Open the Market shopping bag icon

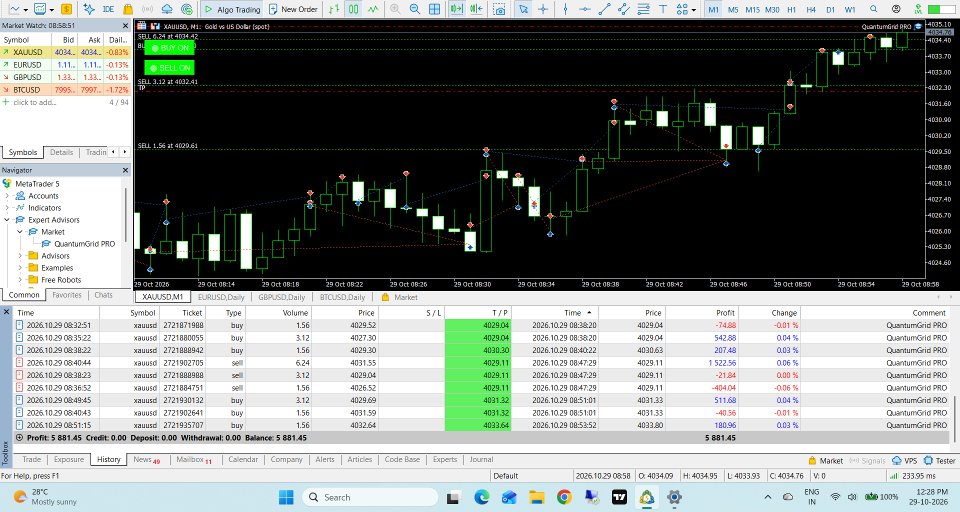tap(128, 9)
